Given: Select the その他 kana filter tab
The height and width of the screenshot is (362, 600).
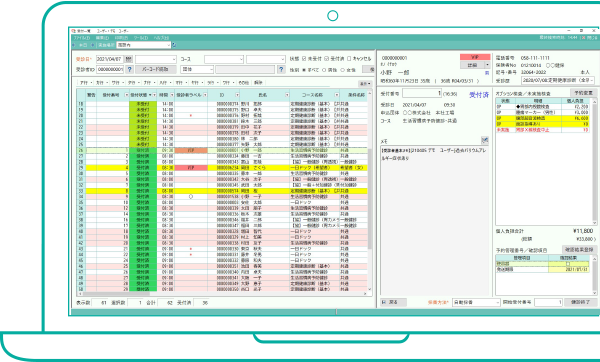Looking at the screenshot, I should coord(244,83).
